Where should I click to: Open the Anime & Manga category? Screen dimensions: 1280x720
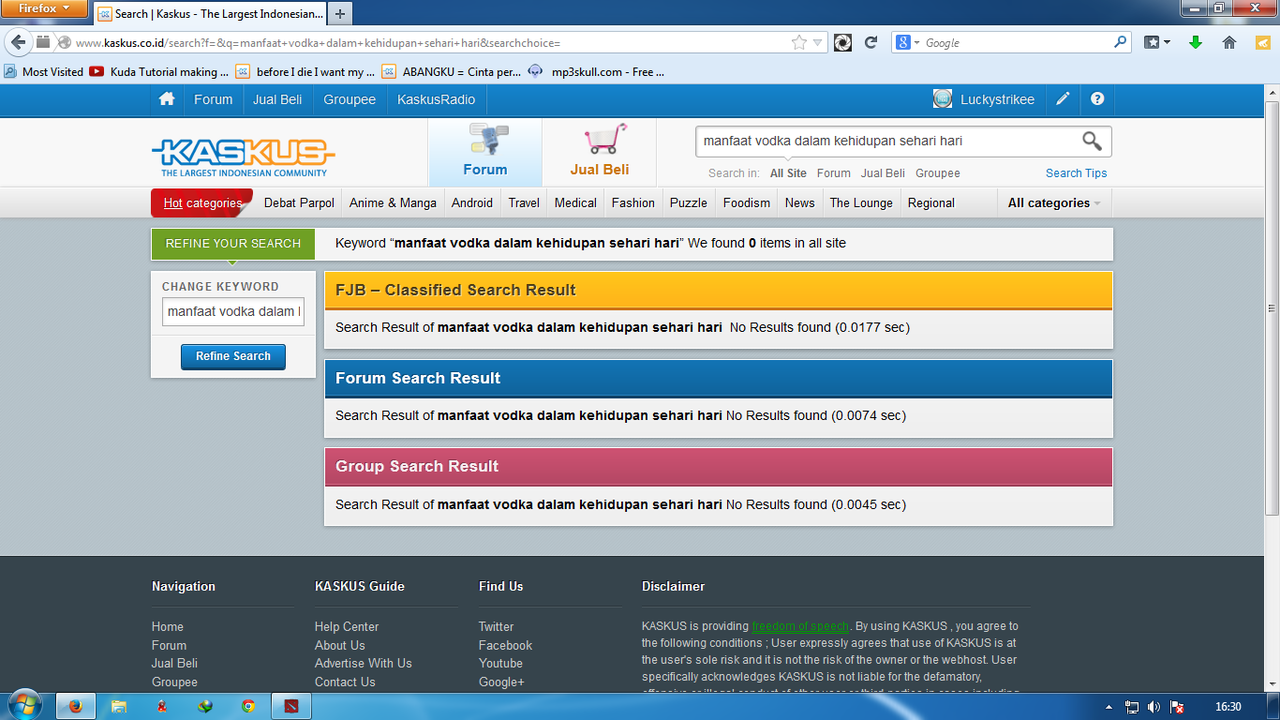[x=393, y=203]
